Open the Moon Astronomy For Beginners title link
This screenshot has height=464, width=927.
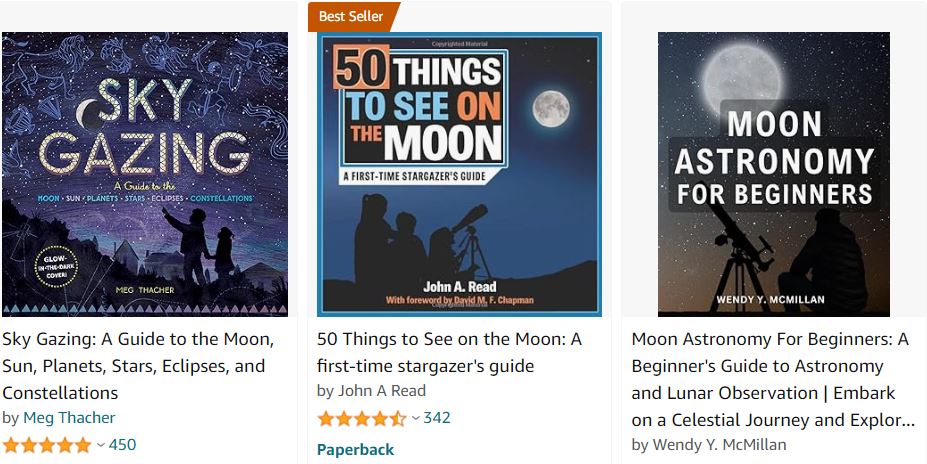[x=770, y=379]
